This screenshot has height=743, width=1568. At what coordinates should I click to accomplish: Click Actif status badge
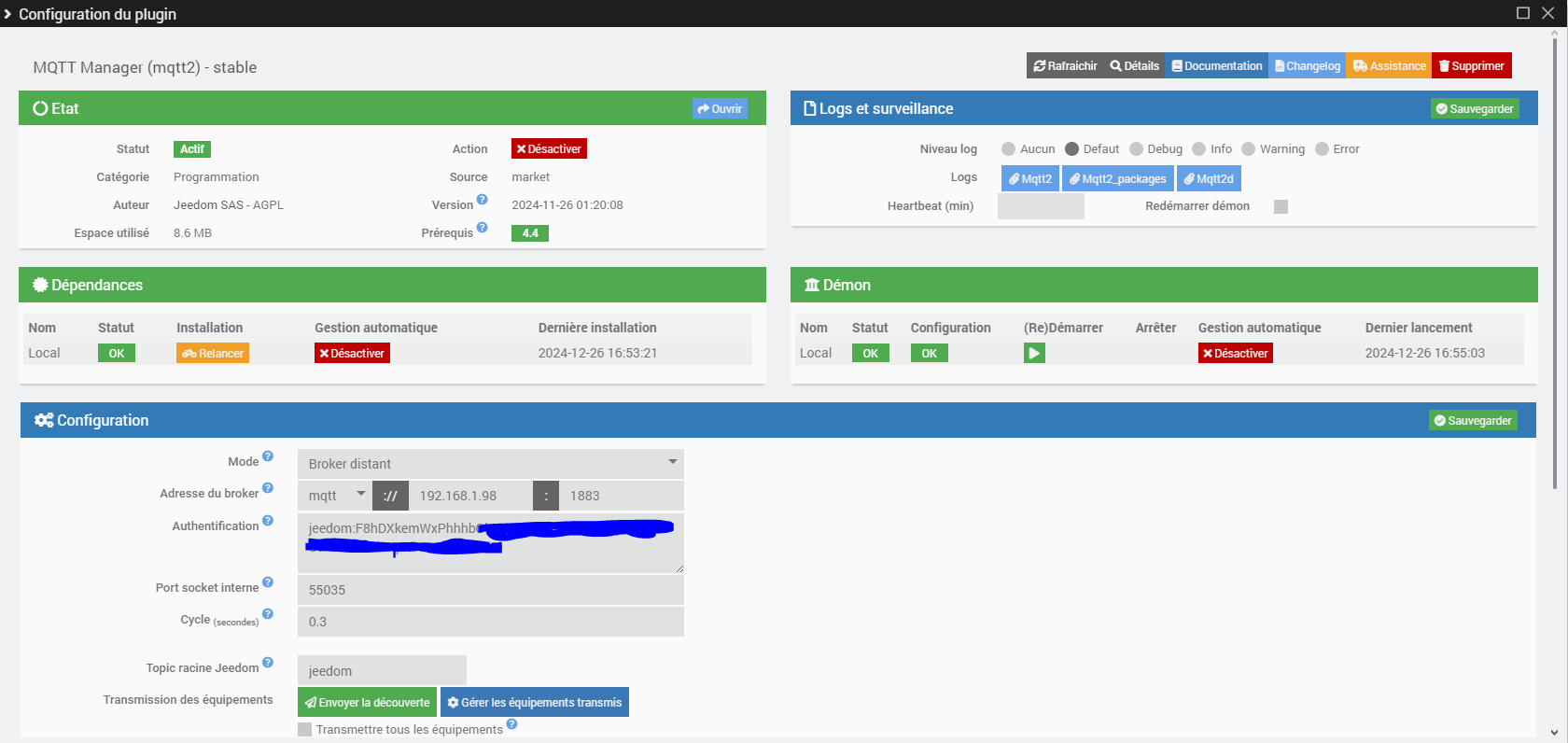pyautogui.click(x=192, y=149)
